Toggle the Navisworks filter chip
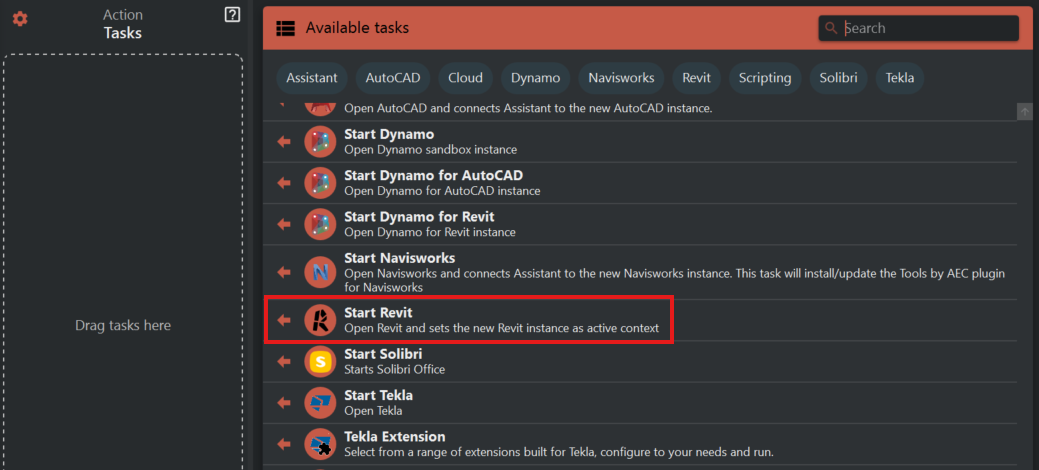The height and width of the screenshot is (470, 1039). 621,78
